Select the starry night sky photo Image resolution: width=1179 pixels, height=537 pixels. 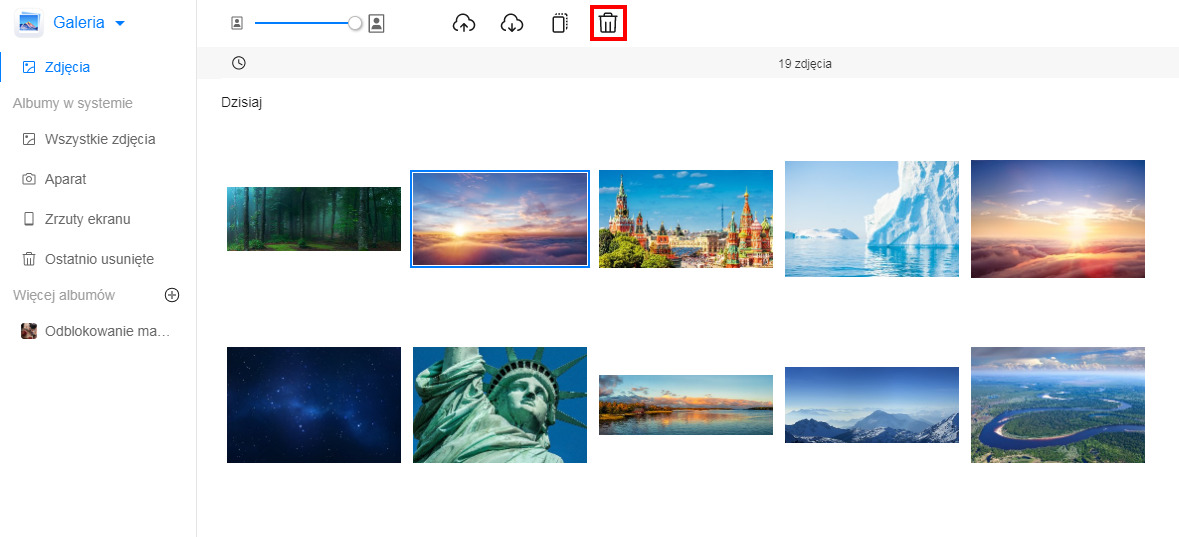click(314, 405)
